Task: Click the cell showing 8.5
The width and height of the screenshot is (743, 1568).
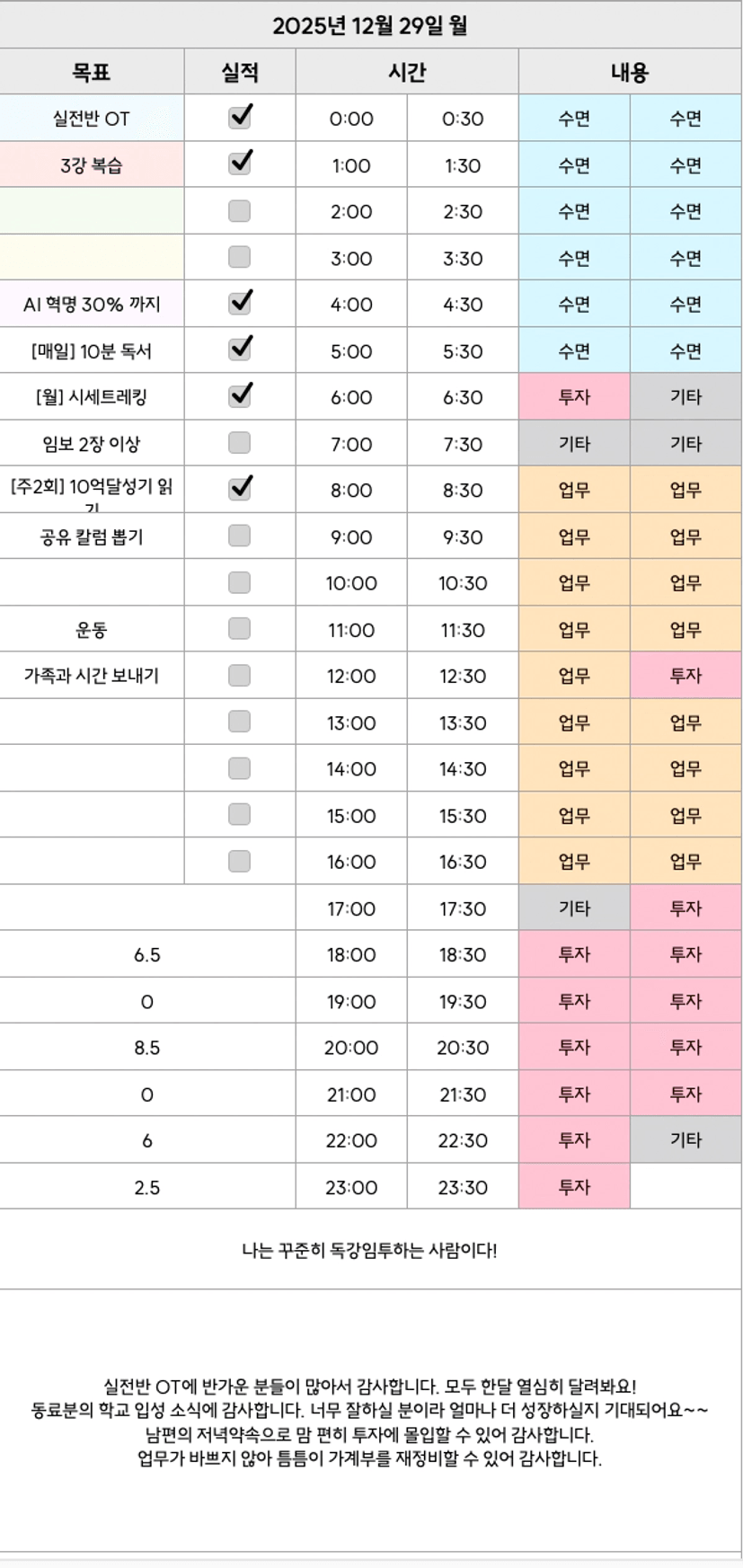Action: (x=147, y=1048)
